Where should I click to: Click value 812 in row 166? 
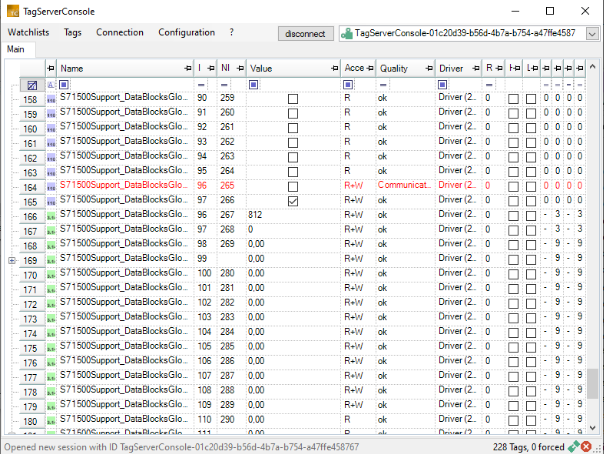pyautogui.click(x=255, y=215)
